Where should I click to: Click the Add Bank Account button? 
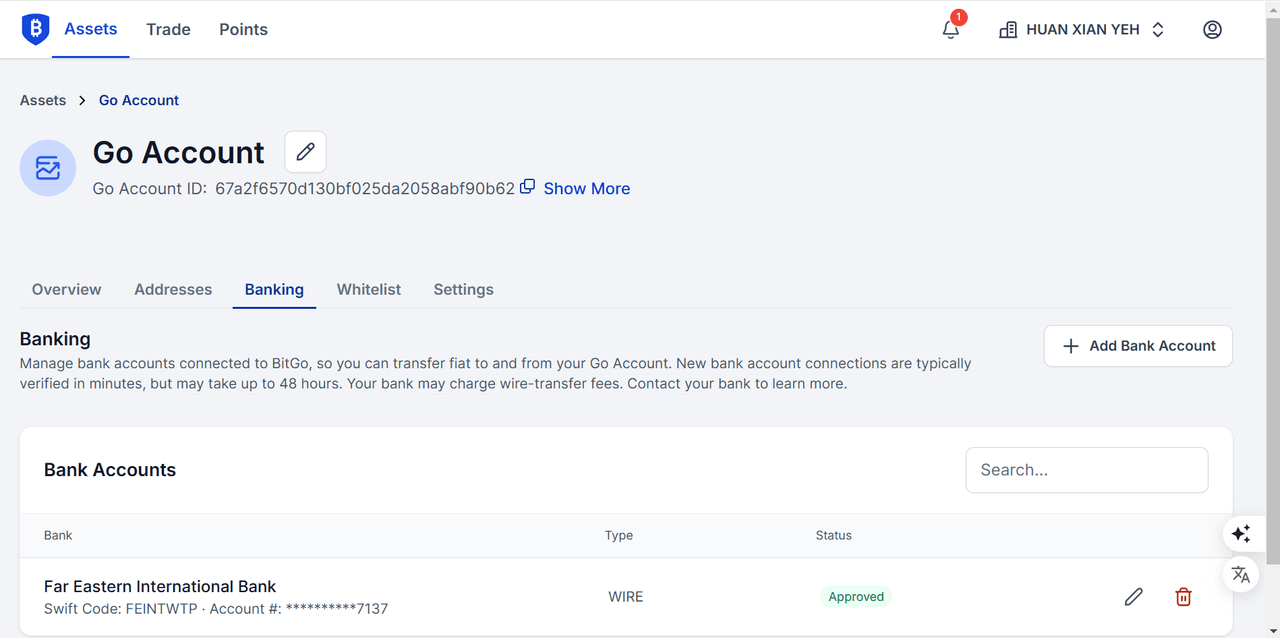[x=1138, y=346]
